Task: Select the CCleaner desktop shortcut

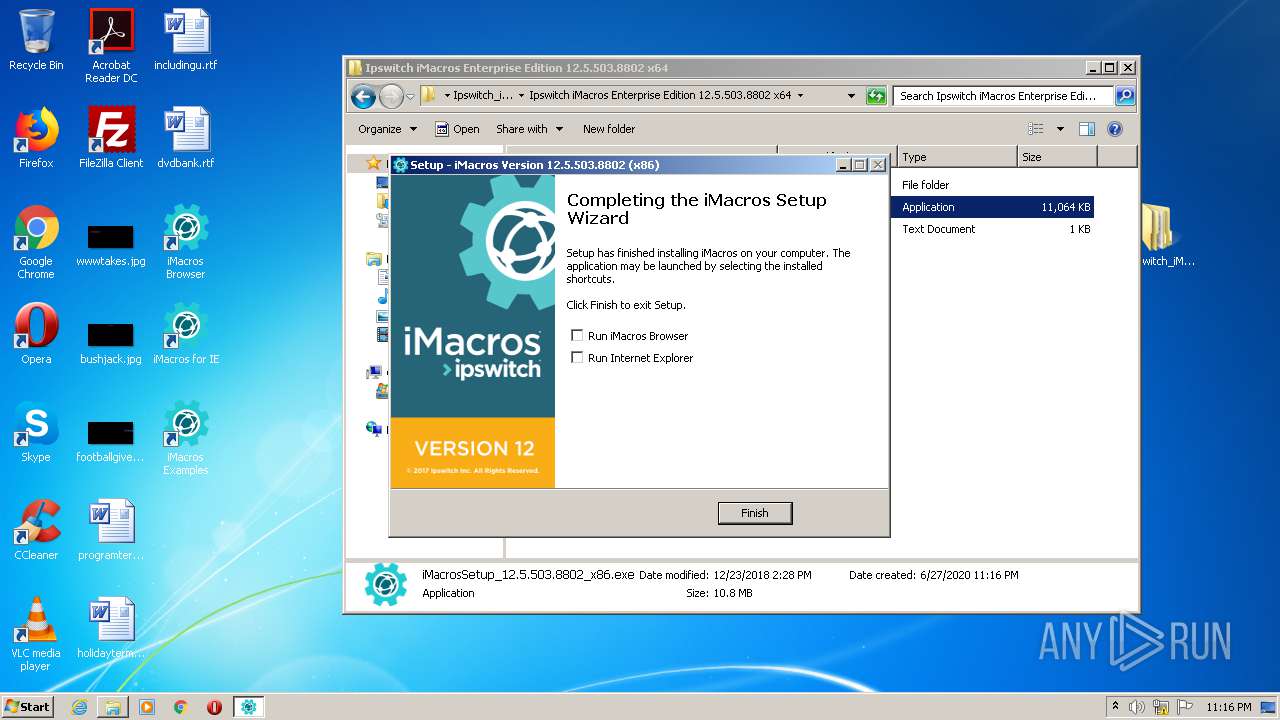Action: [x=36, y=530]
